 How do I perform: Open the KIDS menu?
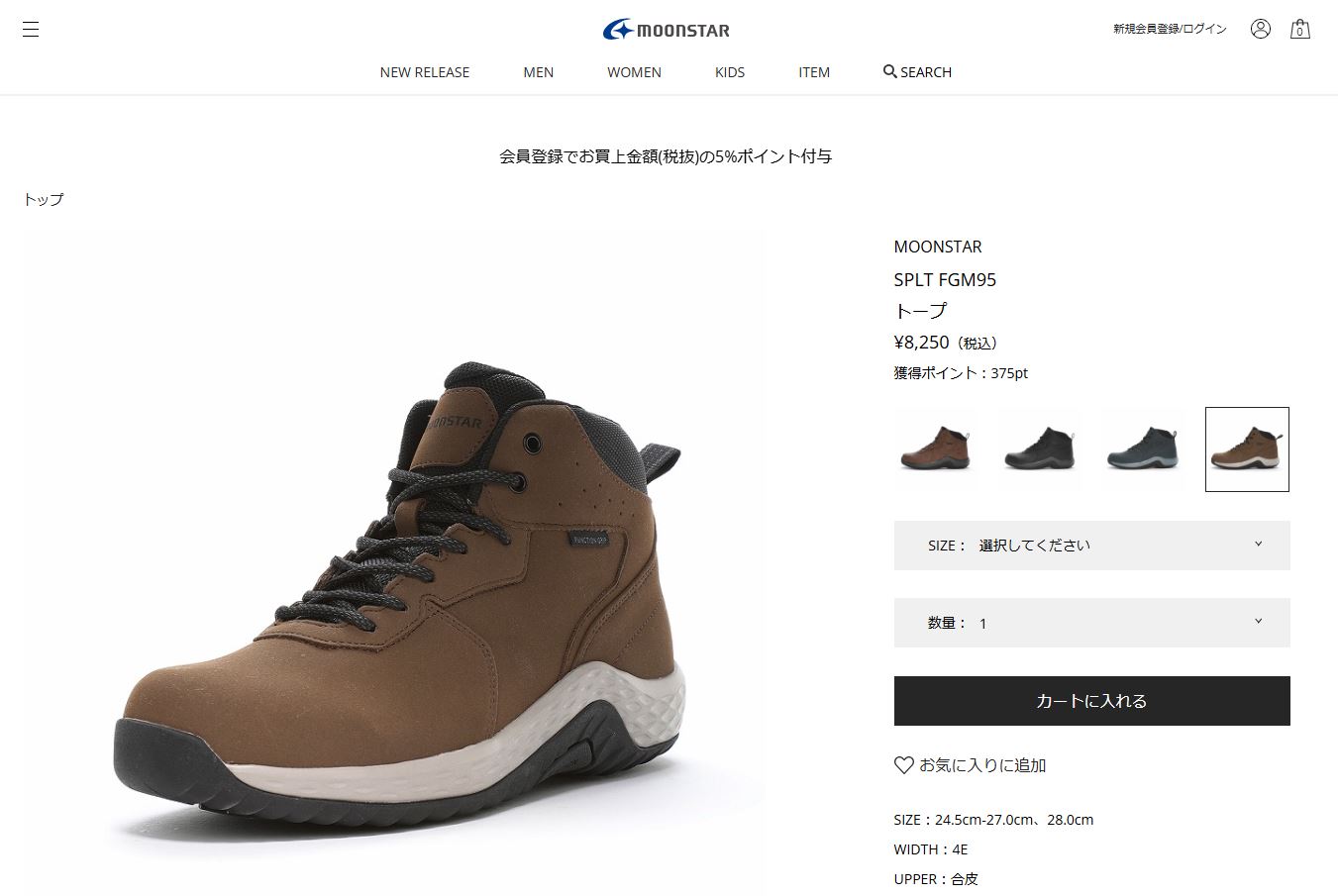730,72
